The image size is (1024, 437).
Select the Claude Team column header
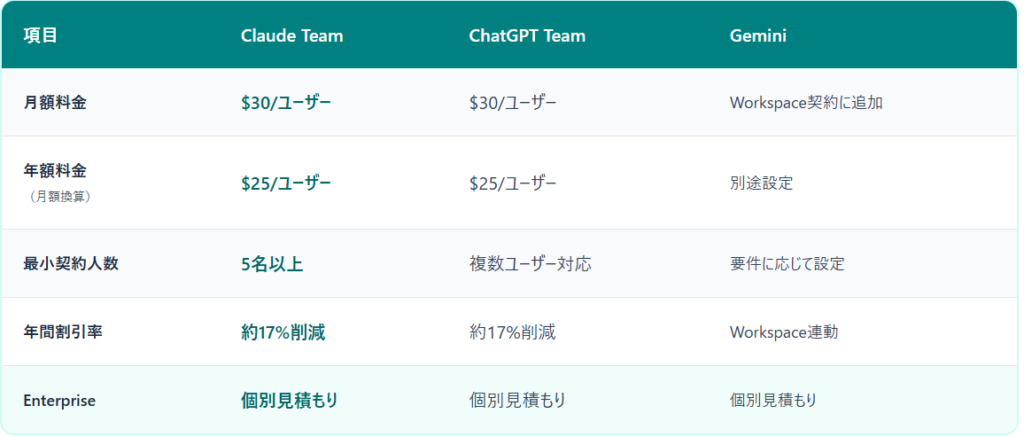(x=291, y=36)
